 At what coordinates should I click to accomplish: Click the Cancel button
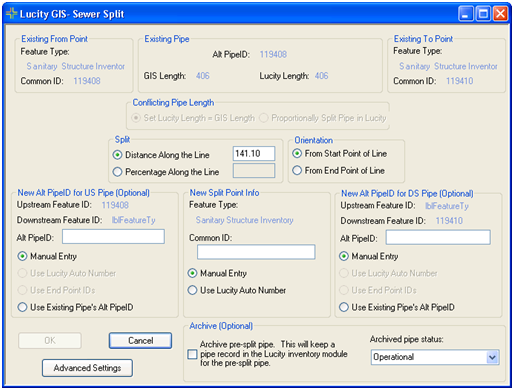coord(140,341)
